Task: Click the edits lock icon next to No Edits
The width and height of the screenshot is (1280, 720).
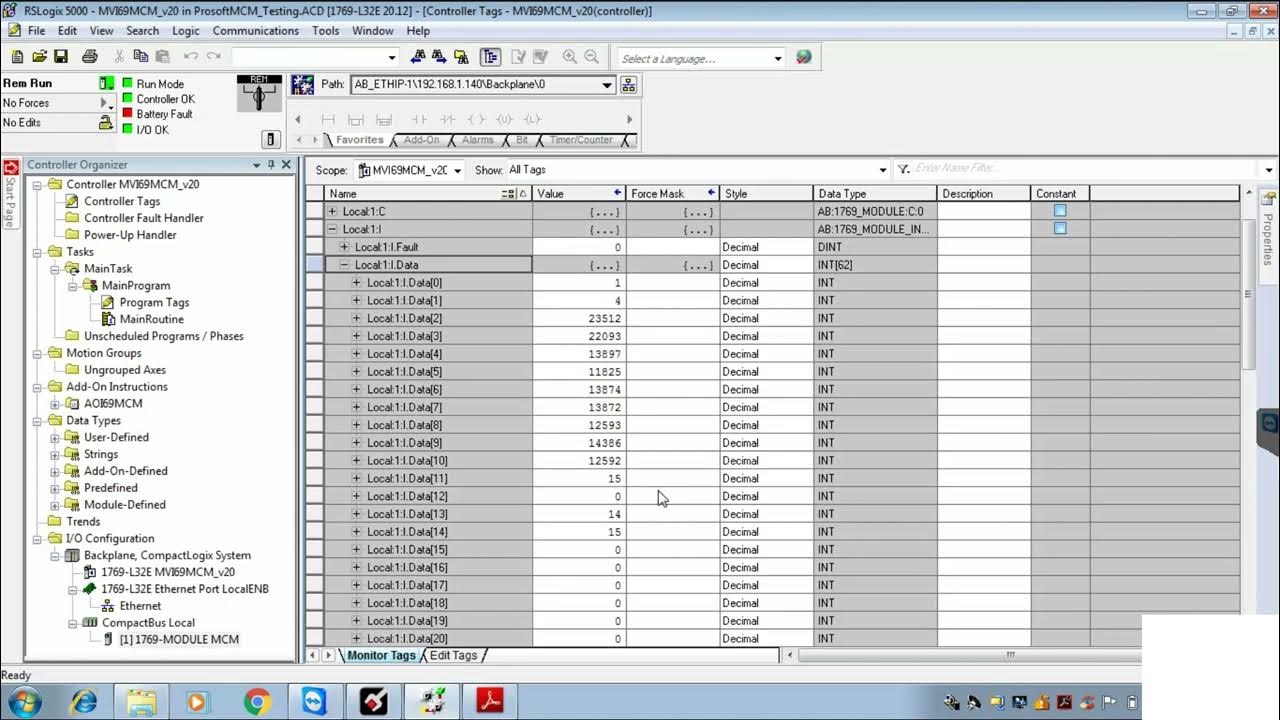Action: pyautogui.click(x=106, y=122)
